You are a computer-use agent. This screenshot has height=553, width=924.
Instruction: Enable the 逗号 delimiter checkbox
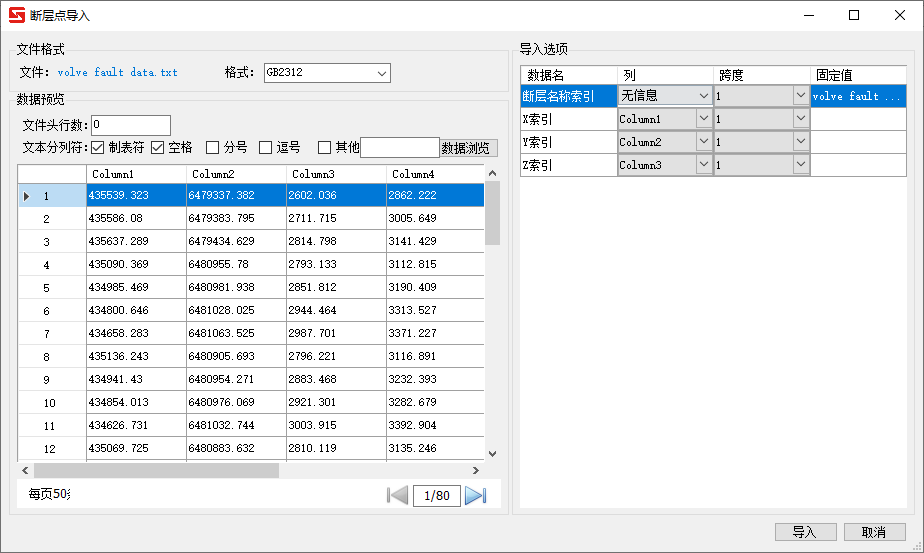(266, 147)
